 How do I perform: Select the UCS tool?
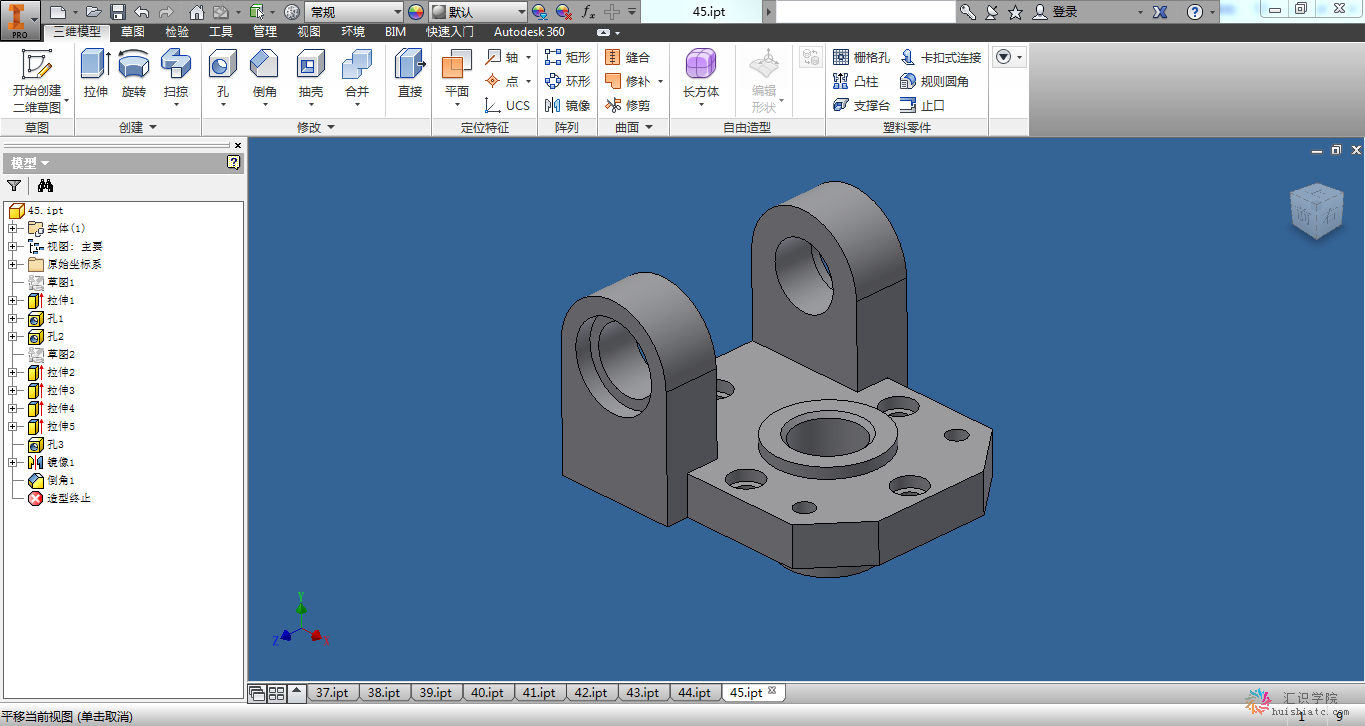(507, 105)
